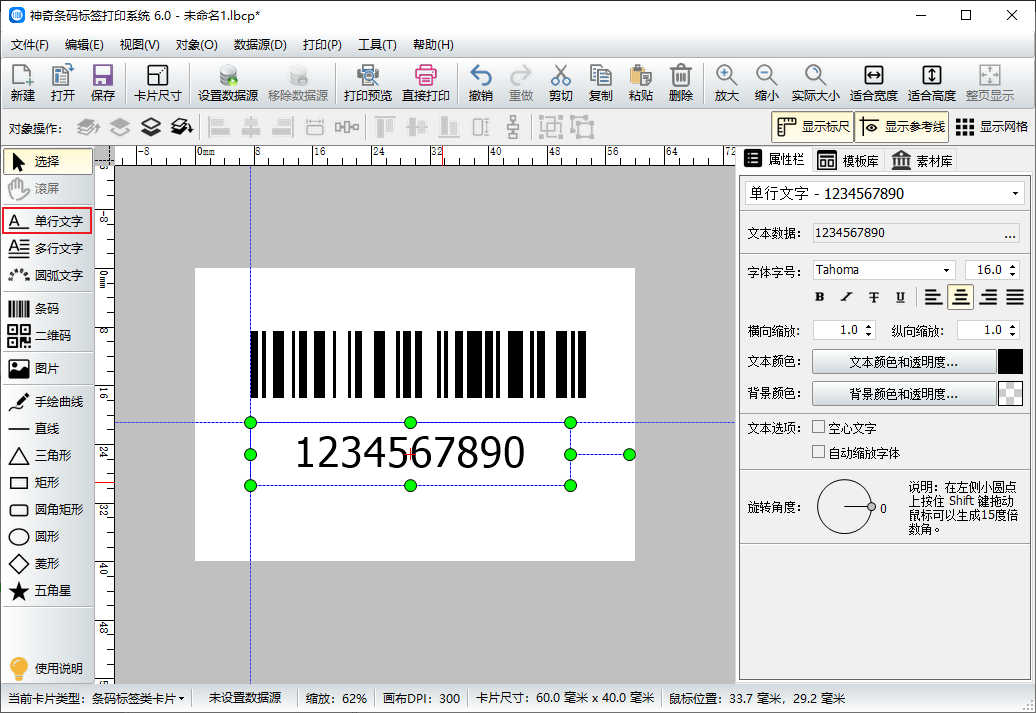Switch to the 模板库 template library tab

(x=848, y=161)
